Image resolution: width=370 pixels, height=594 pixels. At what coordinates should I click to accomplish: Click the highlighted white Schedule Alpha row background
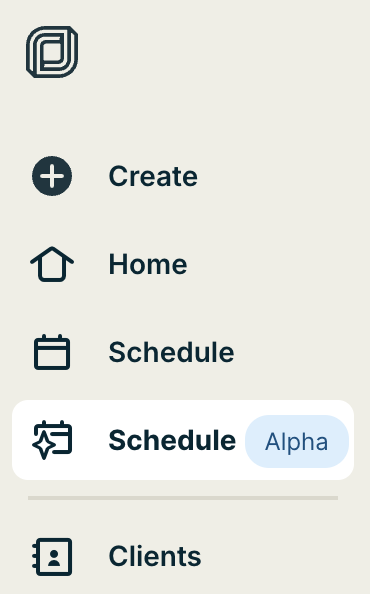[x=183, y=440]
